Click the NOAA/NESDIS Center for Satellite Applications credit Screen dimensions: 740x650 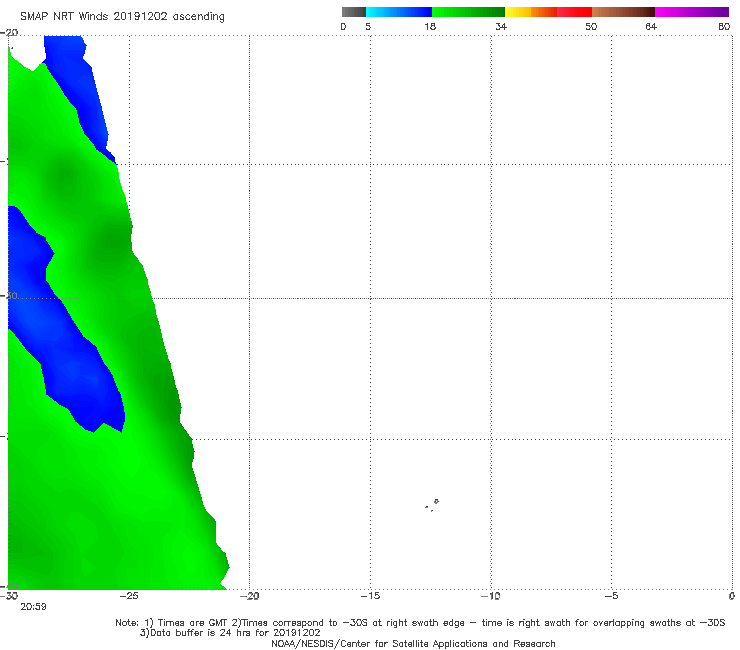[413, 644]
